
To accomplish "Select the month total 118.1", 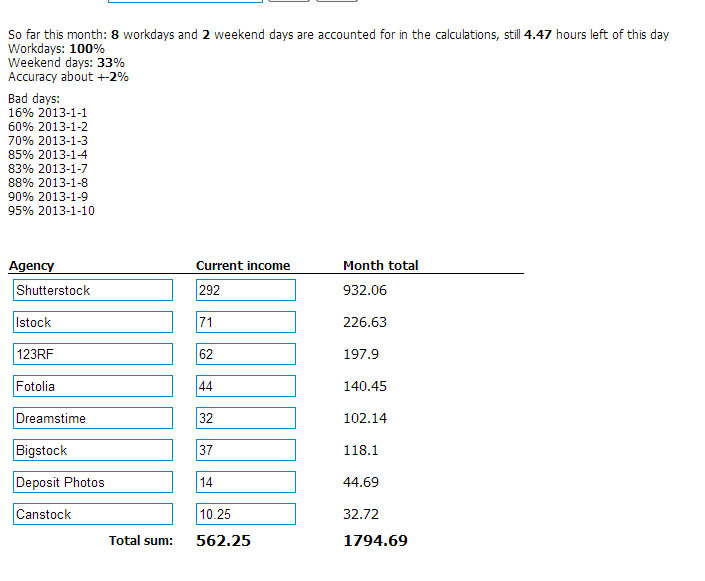I will pyautogui.click(x=361, y=450).
